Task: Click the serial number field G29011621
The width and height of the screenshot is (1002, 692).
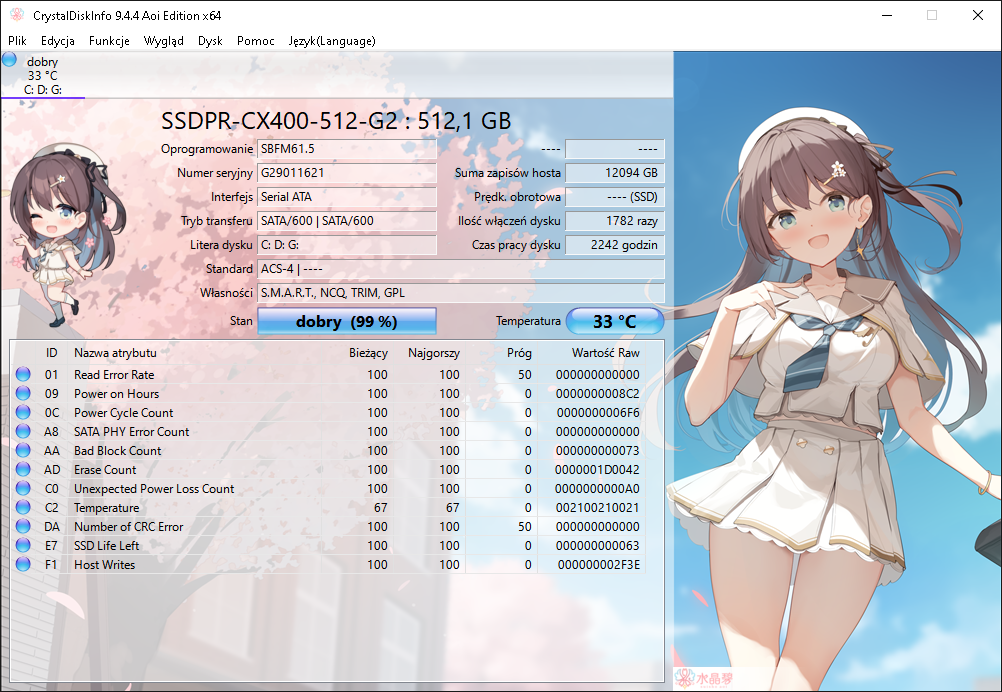Action: pos(347,173)
